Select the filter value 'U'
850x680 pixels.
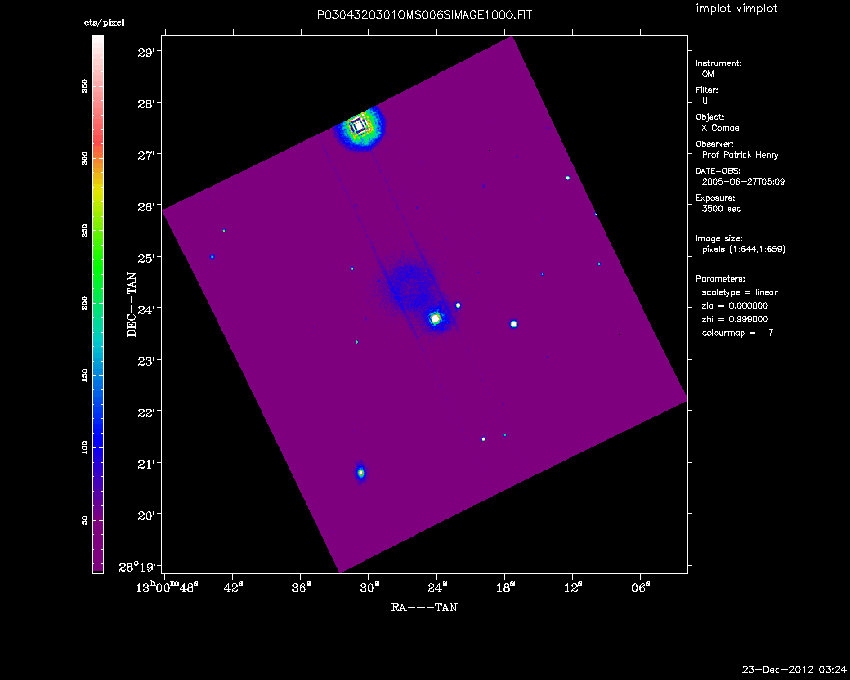point(705,101)
